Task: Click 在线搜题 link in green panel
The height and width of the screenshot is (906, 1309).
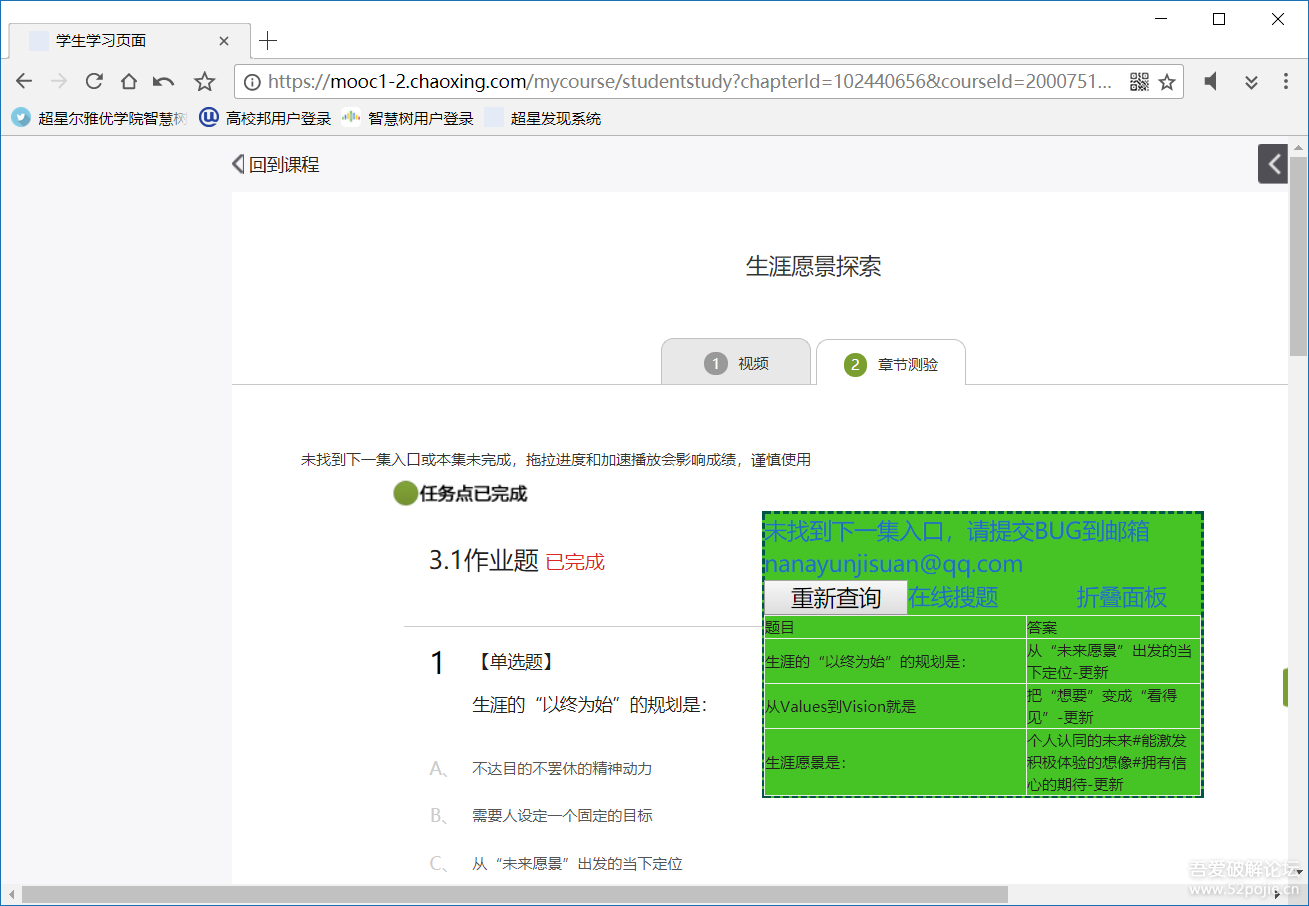Action: coord(953,598)
